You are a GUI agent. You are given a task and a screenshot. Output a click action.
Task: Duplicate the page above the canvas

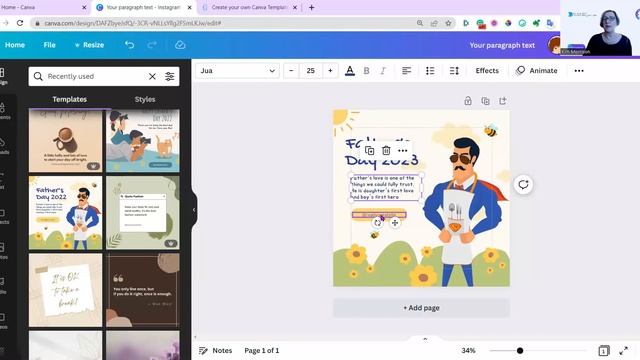(485, 101)
